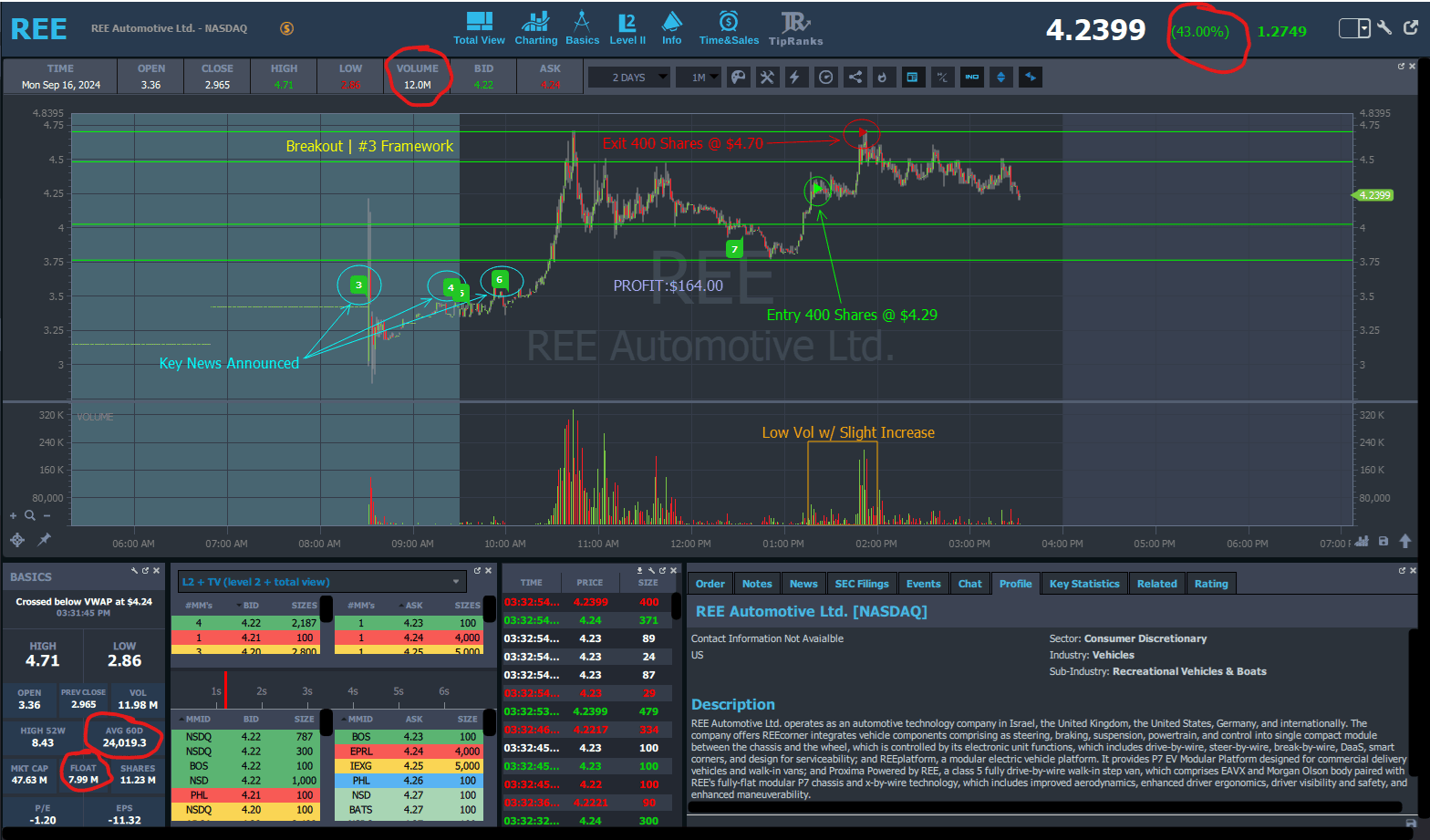Switch to the Rating tab

[1211, 584]
